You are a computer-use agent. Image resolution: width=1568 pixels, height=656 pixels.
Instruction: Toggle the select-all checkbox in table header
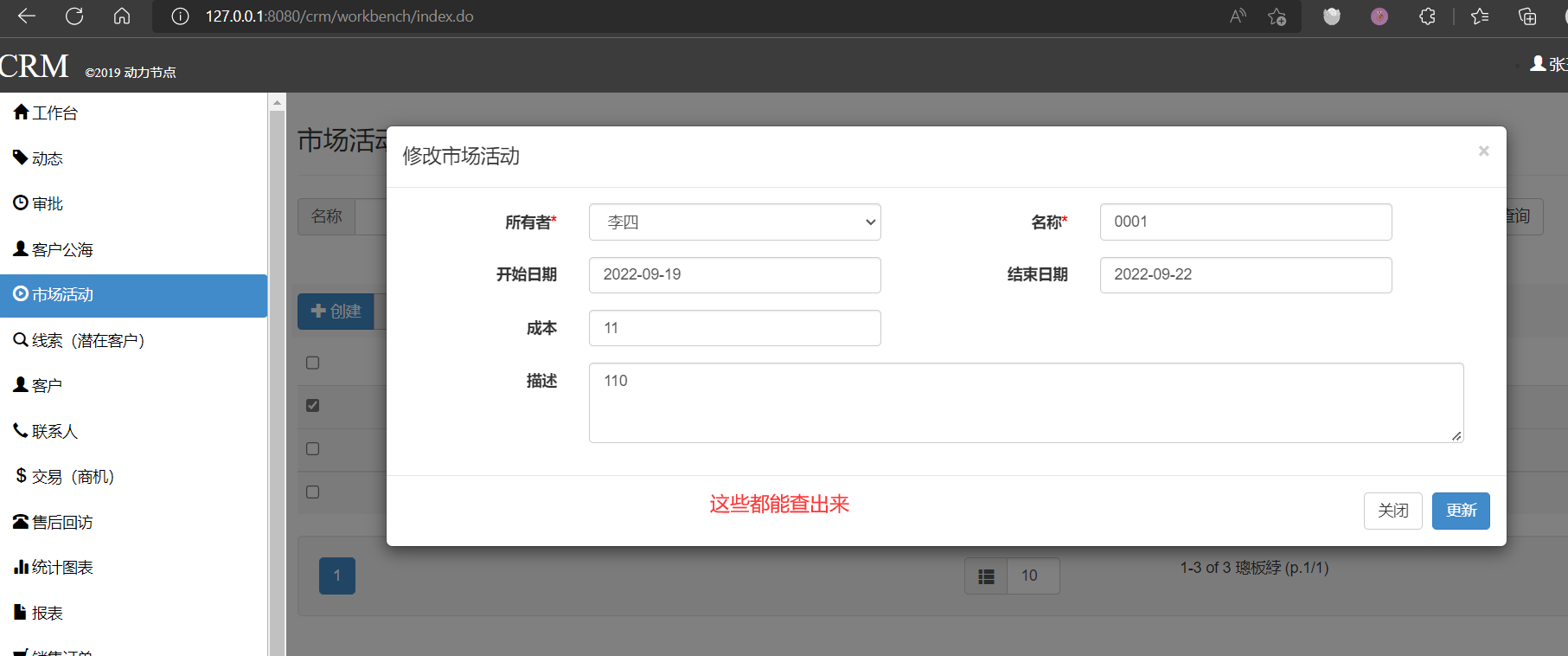(313, 363)
